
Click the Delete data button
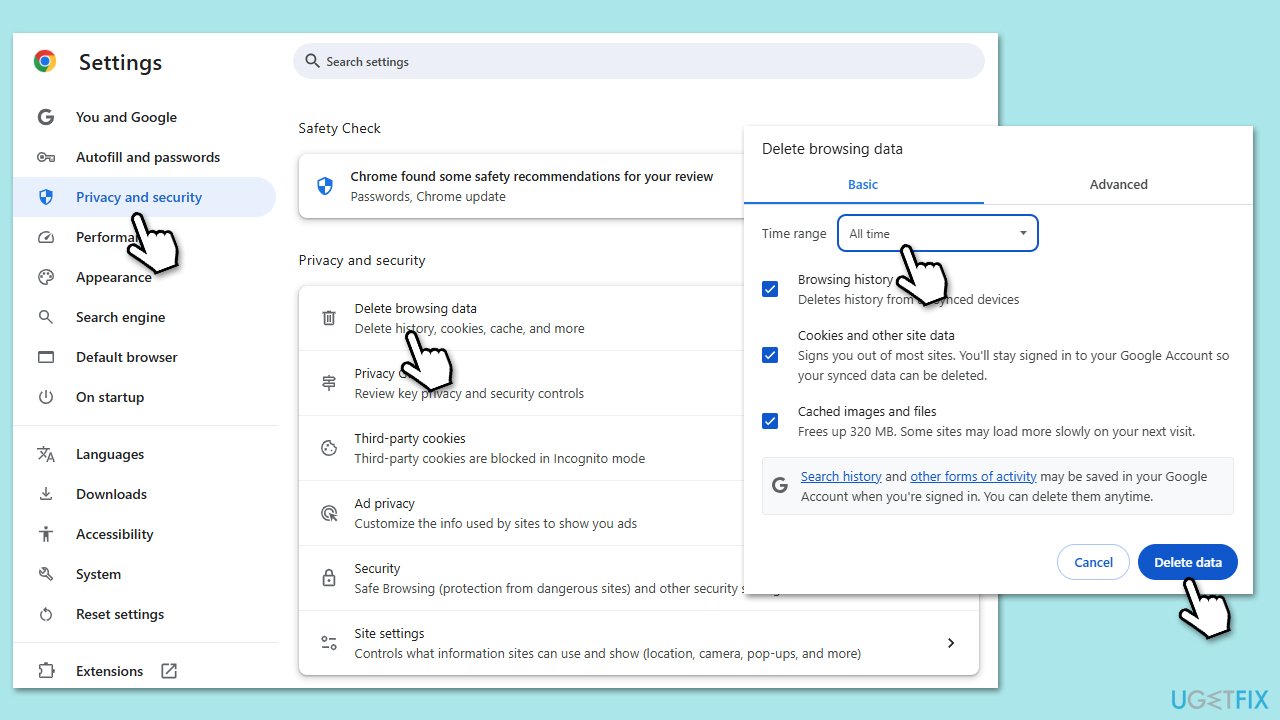[1187, 561]
